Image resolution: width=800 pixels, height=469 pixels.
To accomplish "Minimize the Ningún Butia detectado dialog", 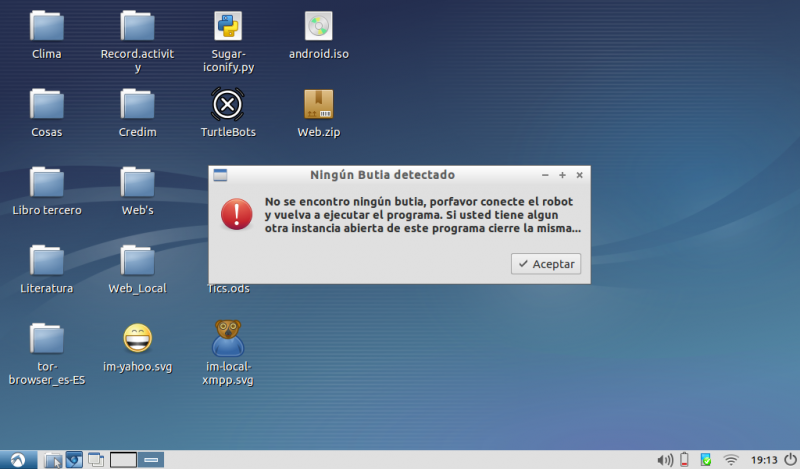I will click(x=545, y=175).
